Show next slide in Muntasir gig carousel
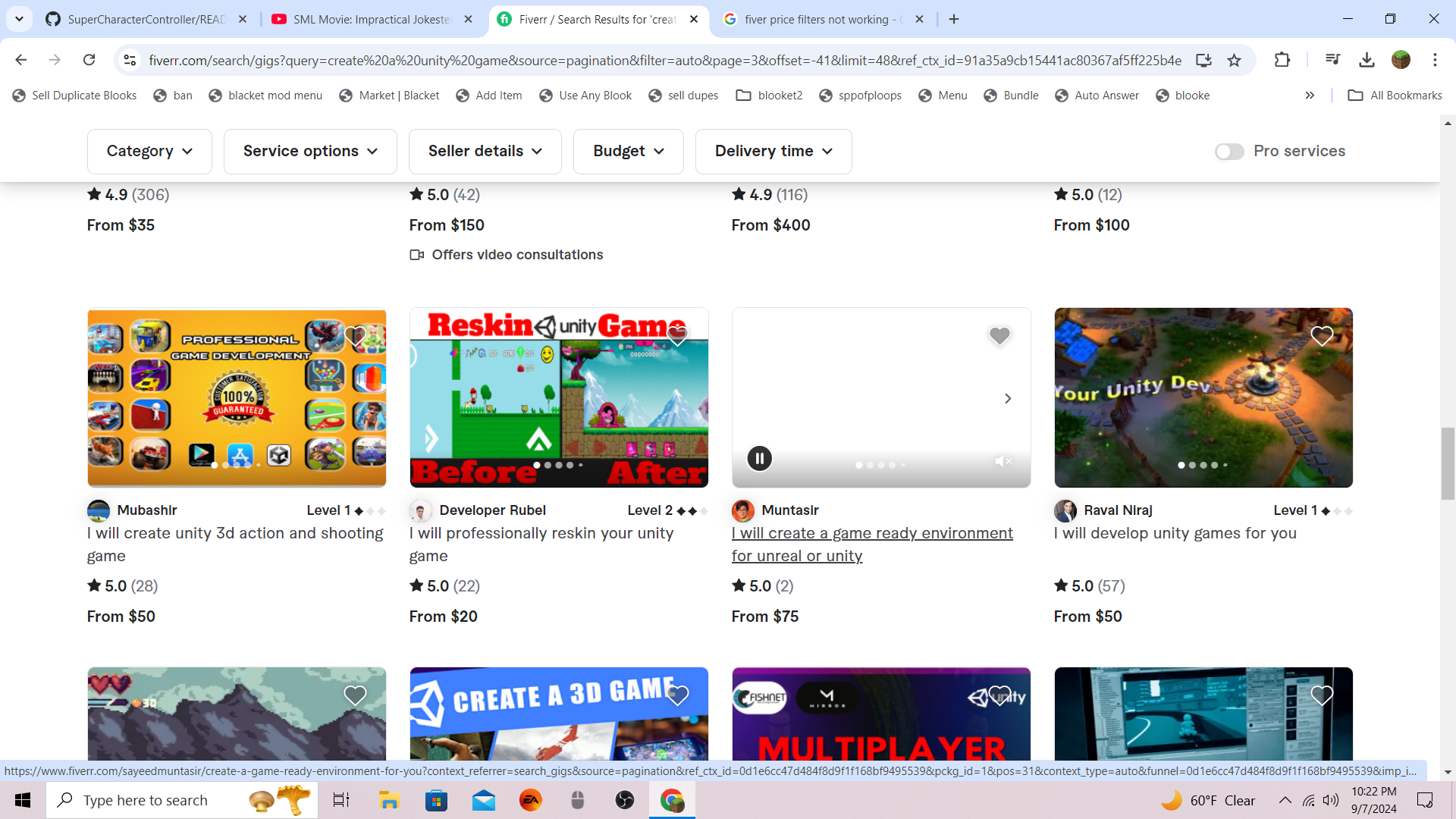Screen dimensions: 1456x819 (x=1008, y=398)
